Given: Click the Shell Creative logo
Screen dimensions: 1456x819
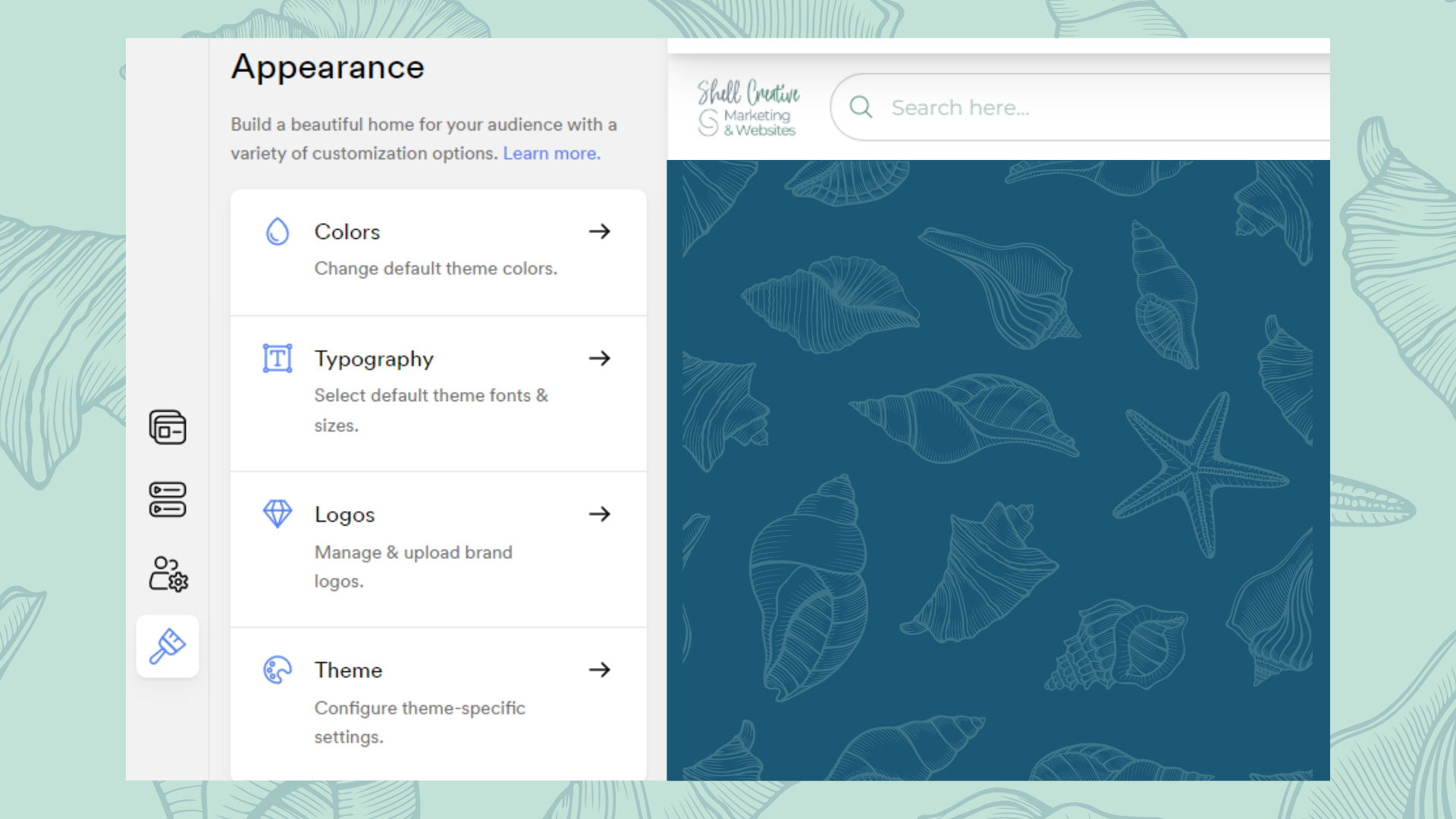Looking at the screenshot, I should (x=748, y=108).
